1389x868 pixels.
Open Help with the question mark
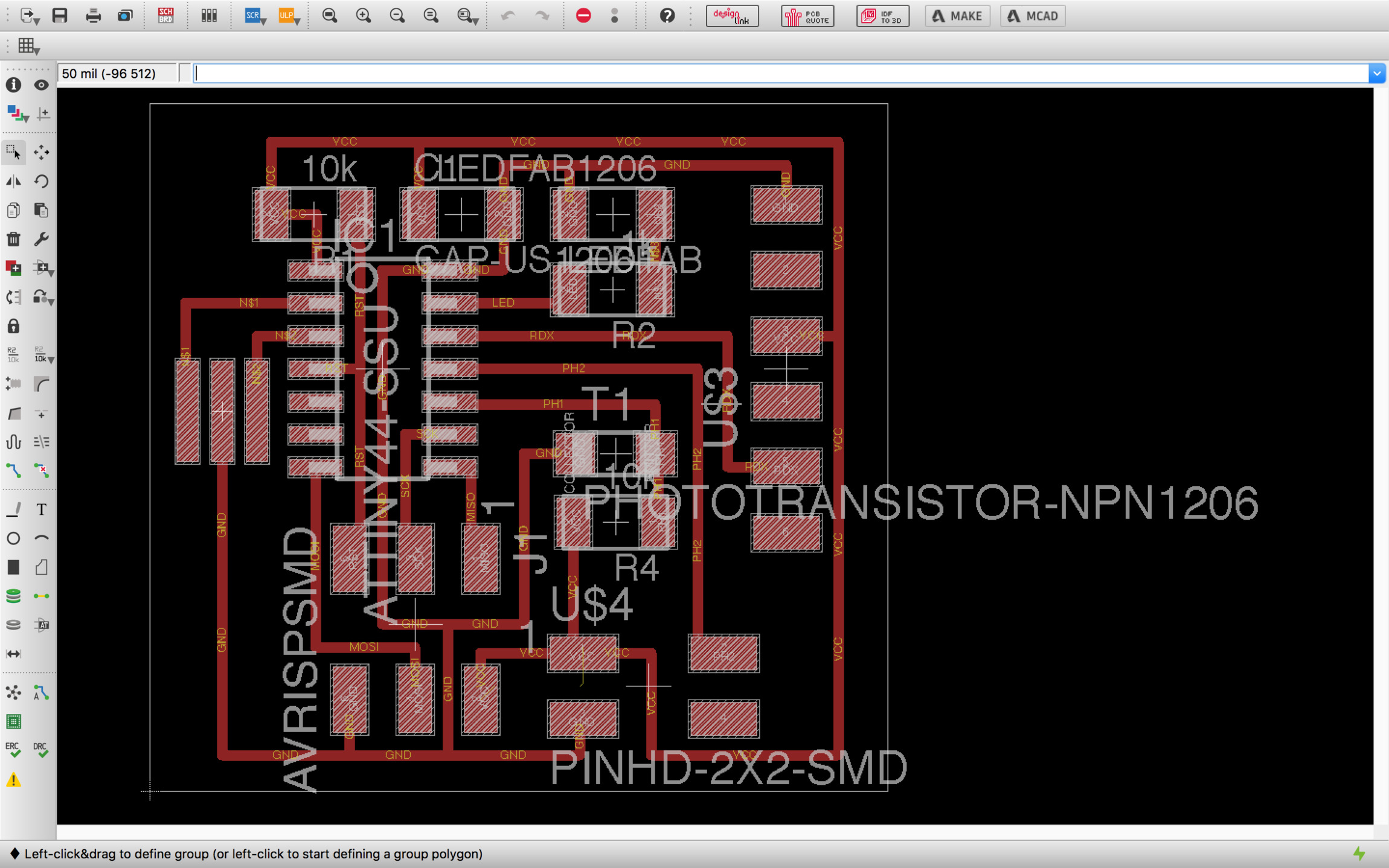(x=667, y=16)
